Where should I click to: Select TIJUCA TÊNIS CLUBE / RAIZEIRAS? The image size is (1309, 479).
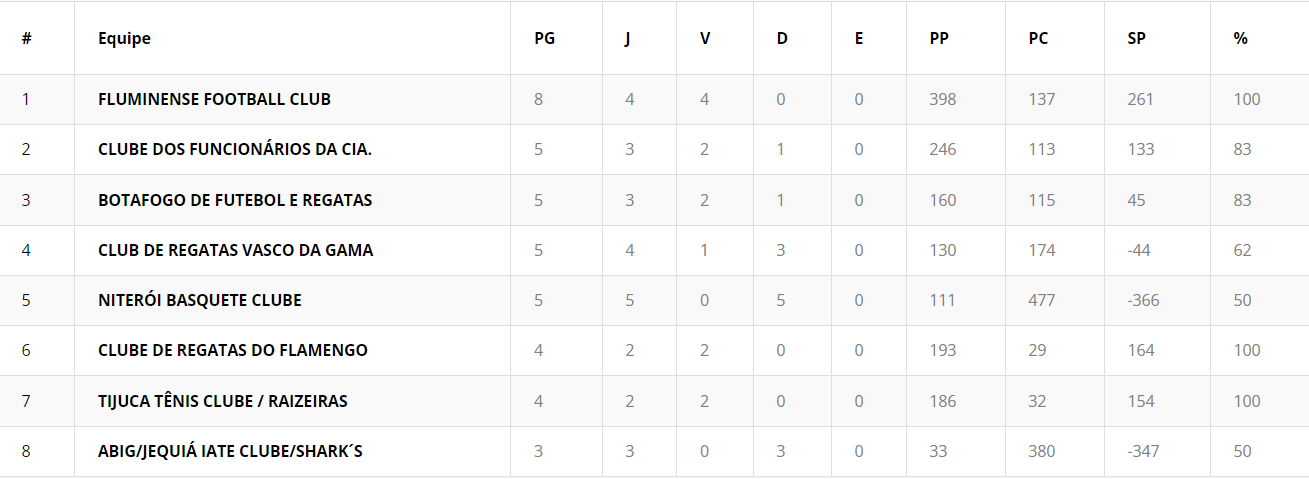pos(223,401)
